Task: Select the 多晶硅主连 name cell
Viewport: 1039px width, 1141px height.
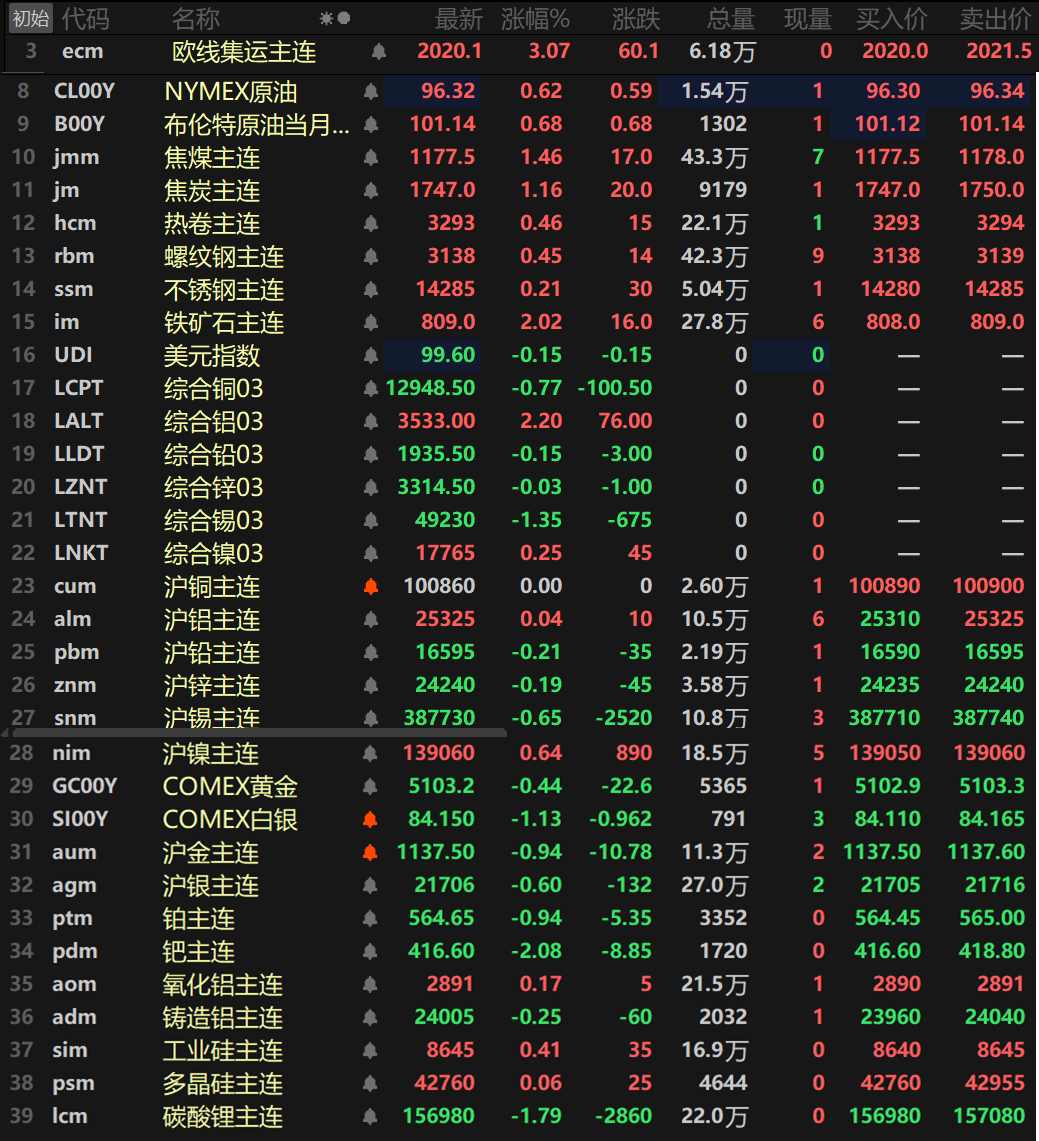Action: [223, 1084]
